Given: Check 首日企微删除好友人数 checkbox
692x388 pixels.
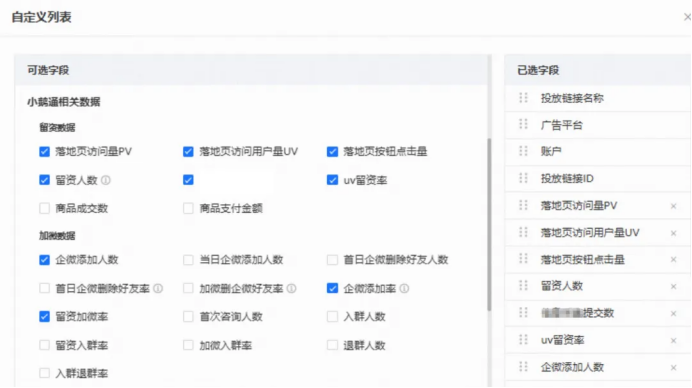Looking at the screenshot, I should click(x=332, y=260).
